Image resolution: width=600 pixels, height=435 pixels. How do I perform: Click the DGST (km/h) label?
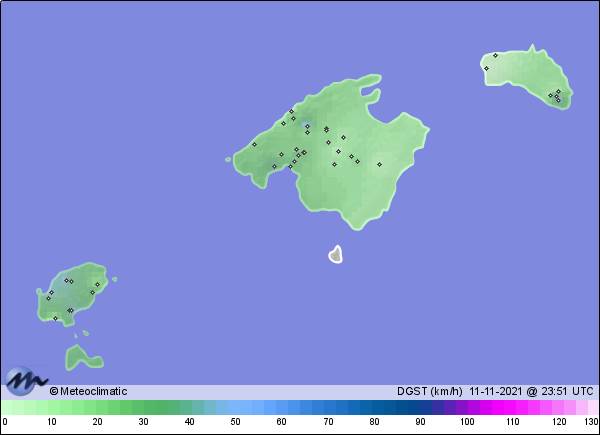coord(430,391)
